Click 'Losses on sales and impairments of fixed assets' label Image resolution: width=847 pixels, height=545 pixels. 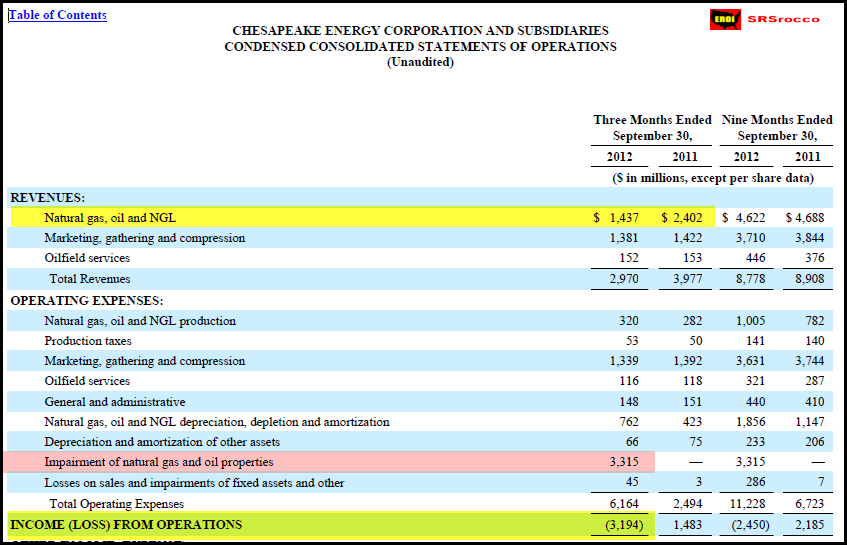click(194, 483)
